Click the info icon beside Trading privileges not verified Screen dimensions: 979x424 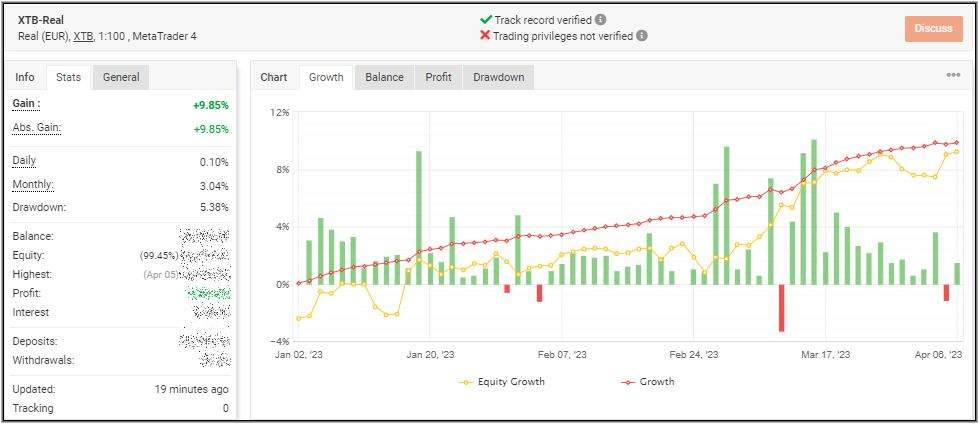642,35
